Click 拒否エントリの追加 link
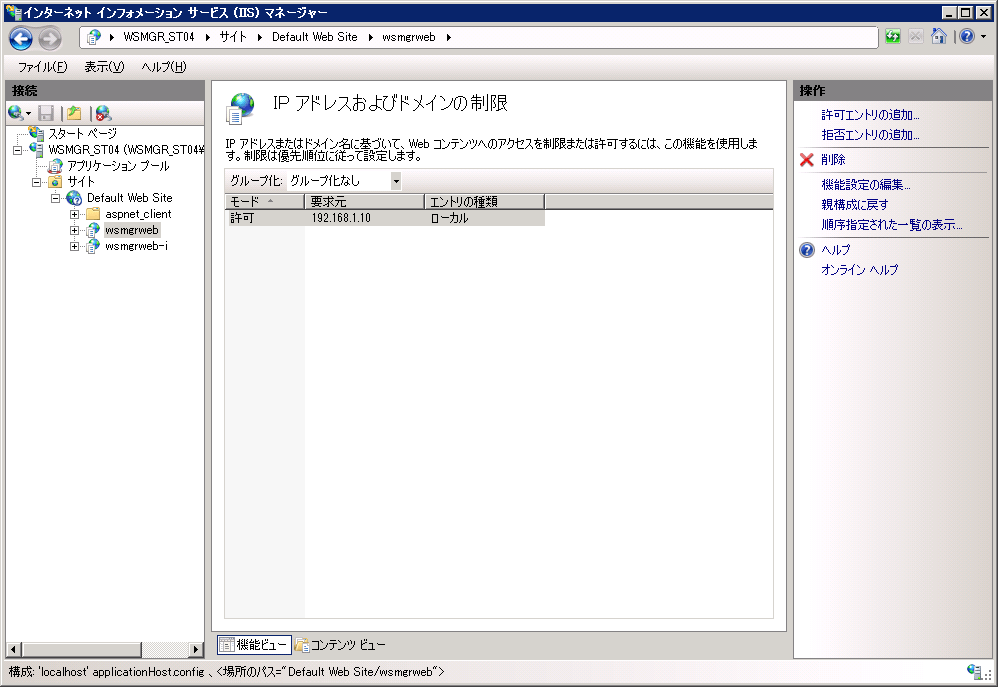 870,134
